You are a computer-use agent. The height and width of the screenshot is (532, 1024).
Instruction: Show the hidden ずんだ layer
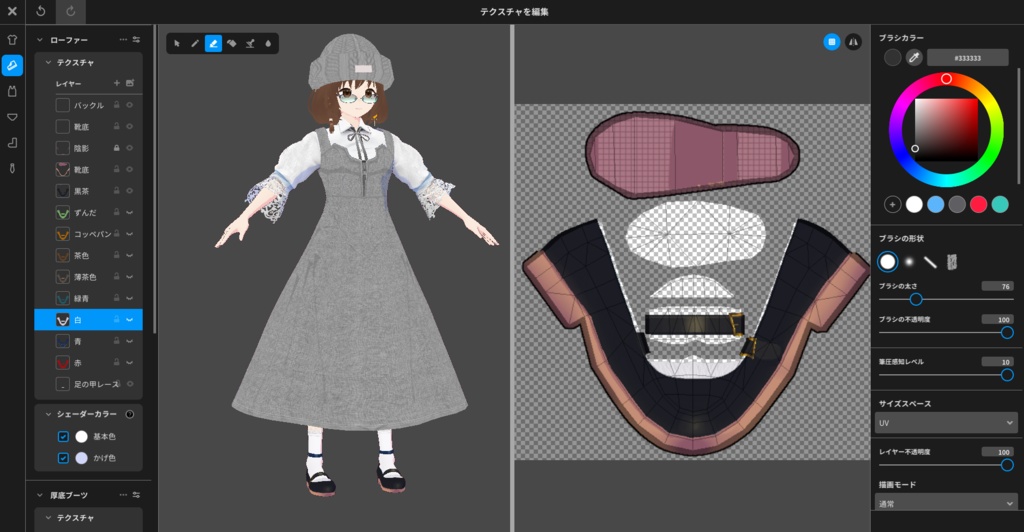pyautogui.click(x=129, y=213)
